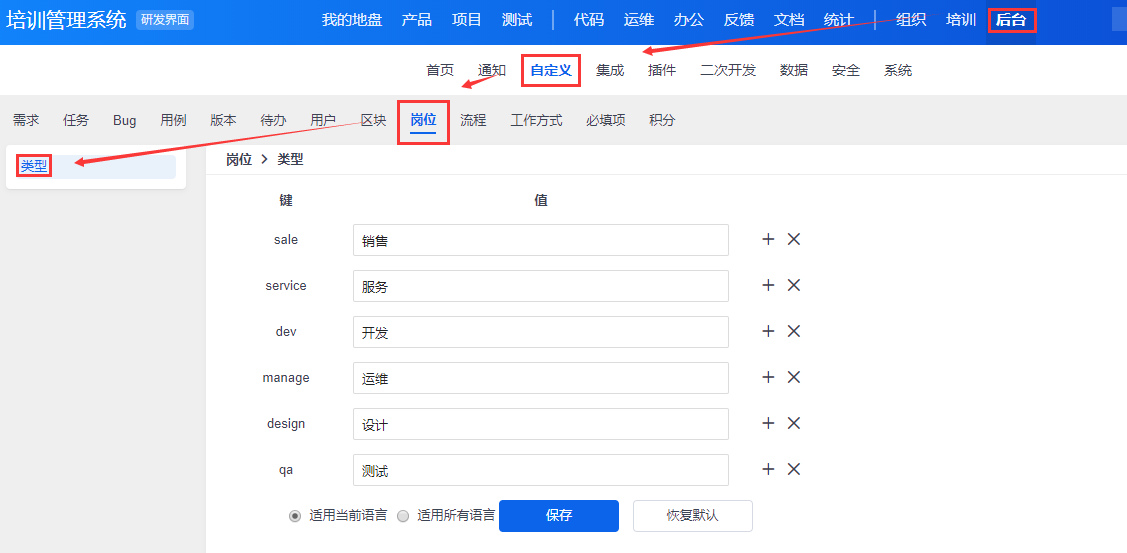This screenshot has width=1127, height=553.
Task: Edit the sale value field 销售
Action: [540, 240]
